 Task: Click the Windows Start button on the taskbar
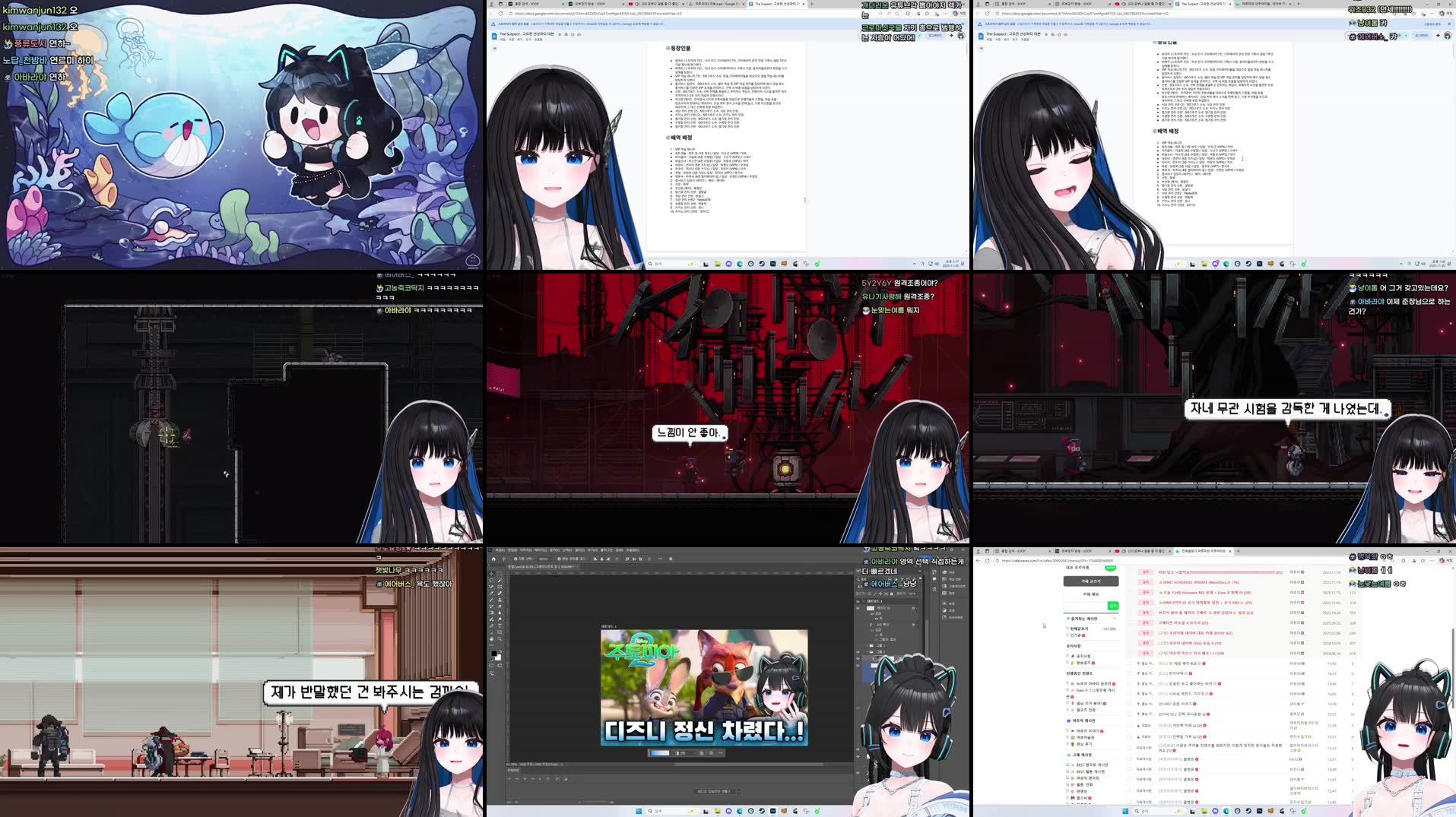click(639, 811)
